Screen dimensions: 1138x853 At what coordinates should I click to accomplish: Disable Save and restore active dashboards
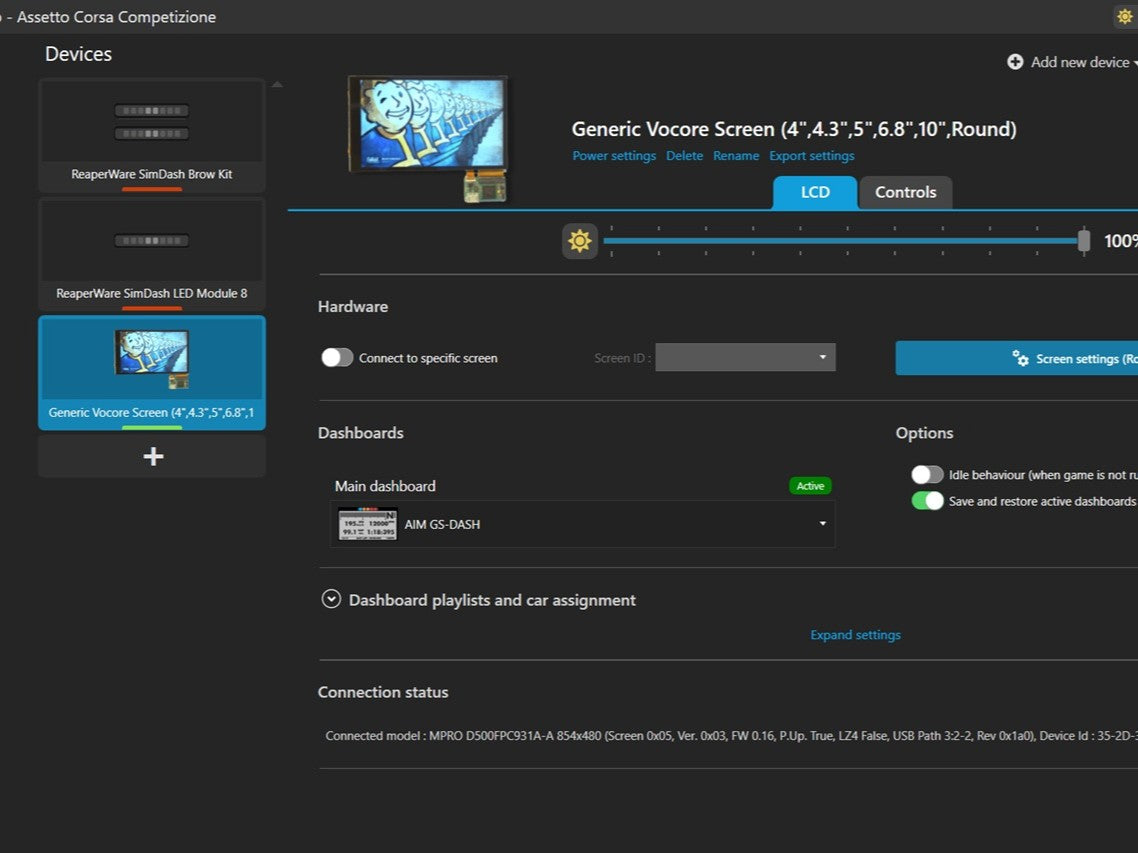[x=927, y=501]
